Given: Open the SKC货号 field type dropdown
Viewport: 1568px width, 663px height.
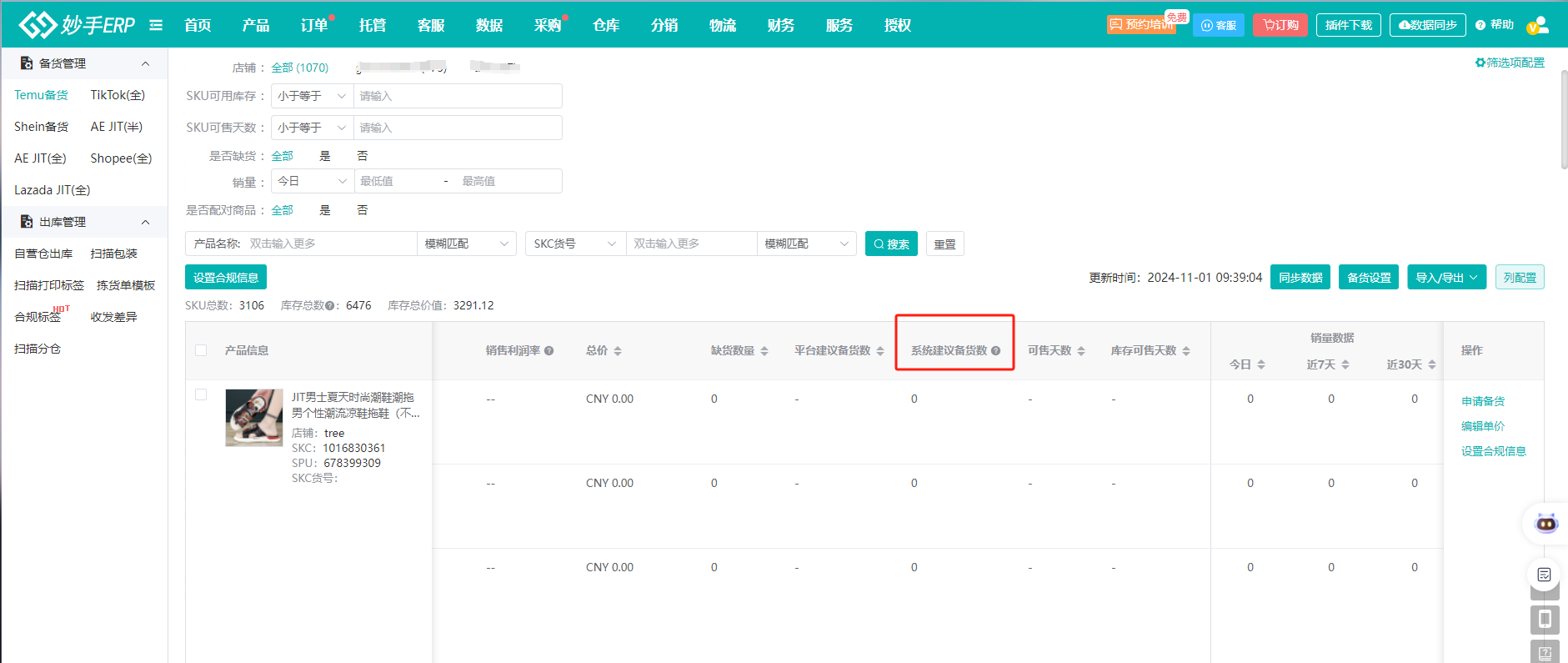Looking at the screenshot, I should [576, 244].
